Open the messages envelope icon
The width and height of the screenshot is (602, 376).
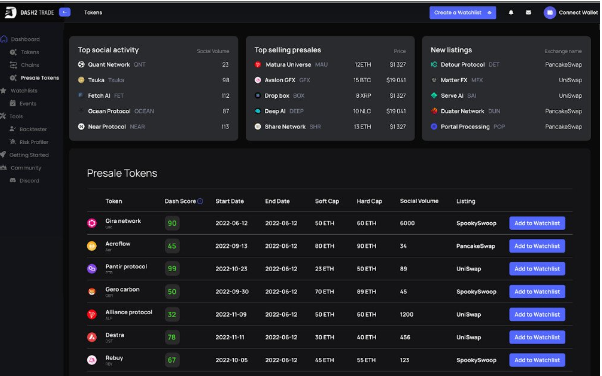coord(528,12)
